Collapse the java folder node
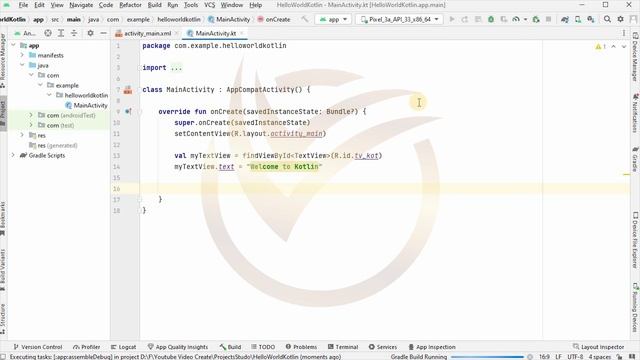The height and width of the screenshot is (360, 640). (22, 65)
